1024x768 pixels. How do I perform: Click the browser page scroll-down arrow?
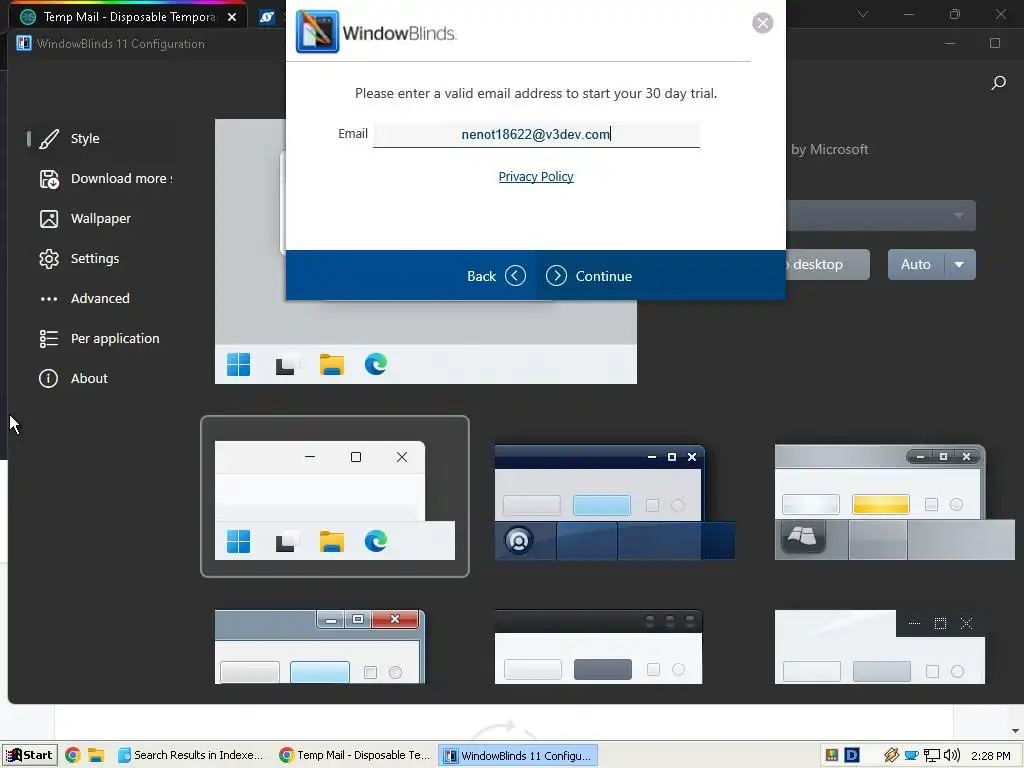pos(1016,731)
